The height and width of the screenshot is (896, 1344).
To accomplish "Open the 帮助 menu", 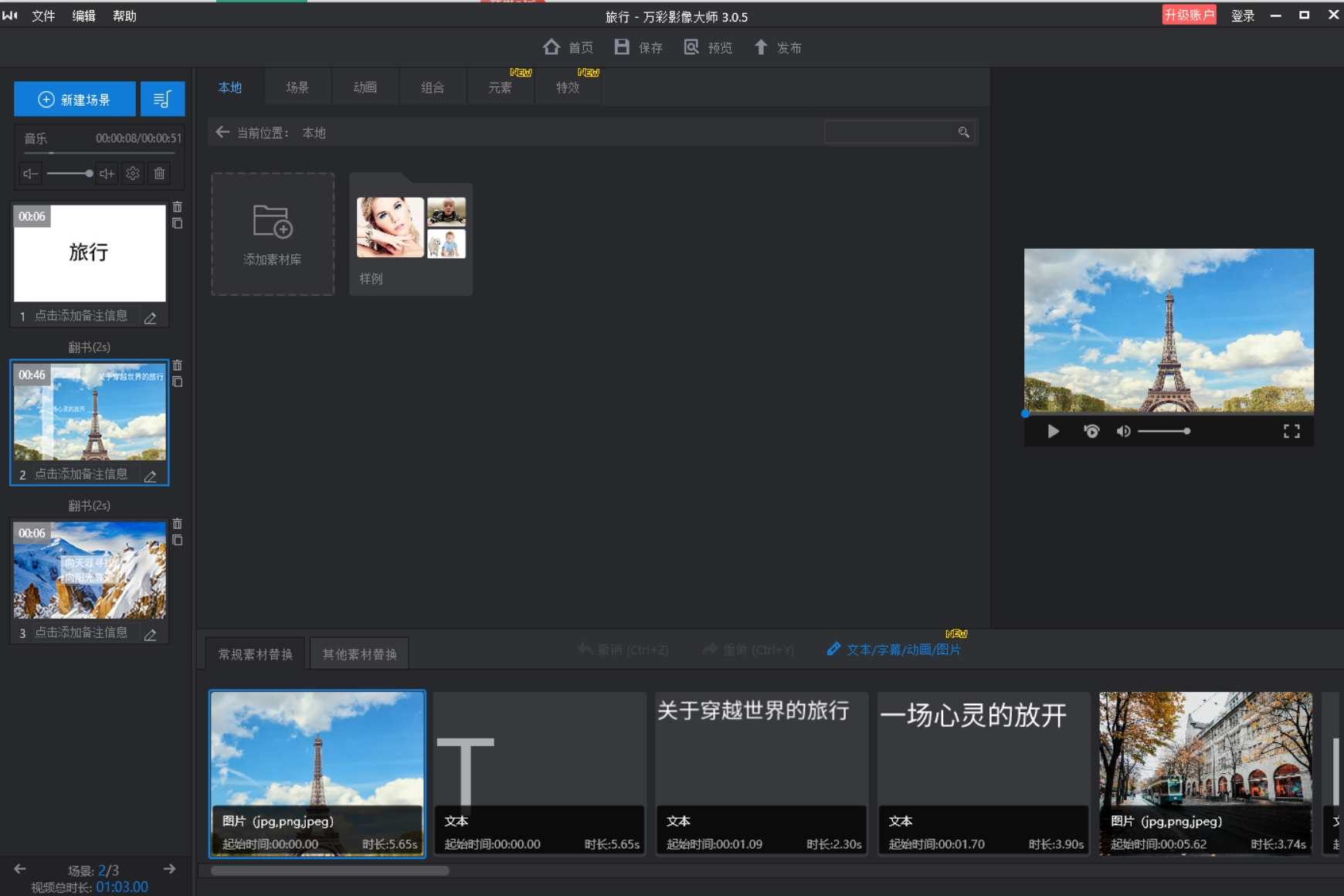I will 124,15.
